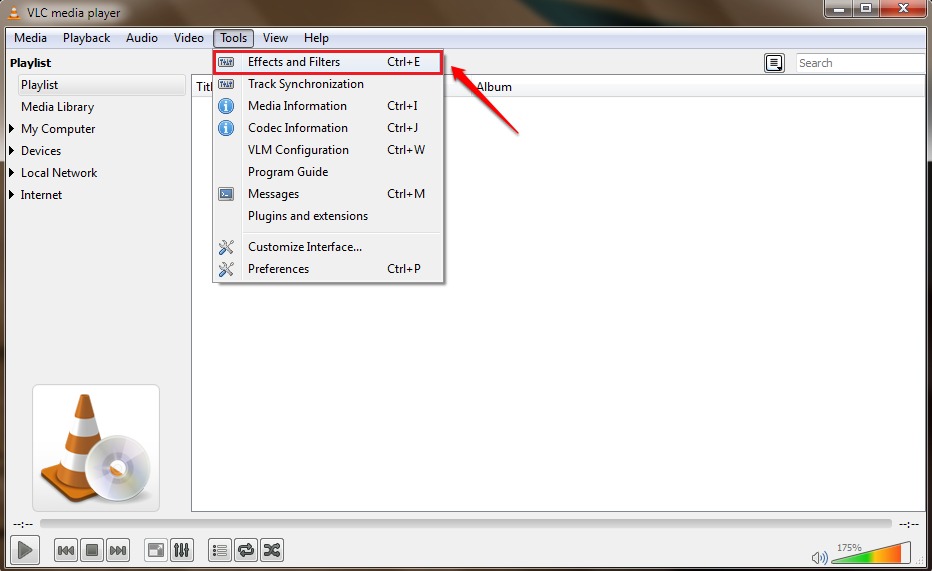Click the VLC cone album art
The image size is (932, 571).
[96, 448]
